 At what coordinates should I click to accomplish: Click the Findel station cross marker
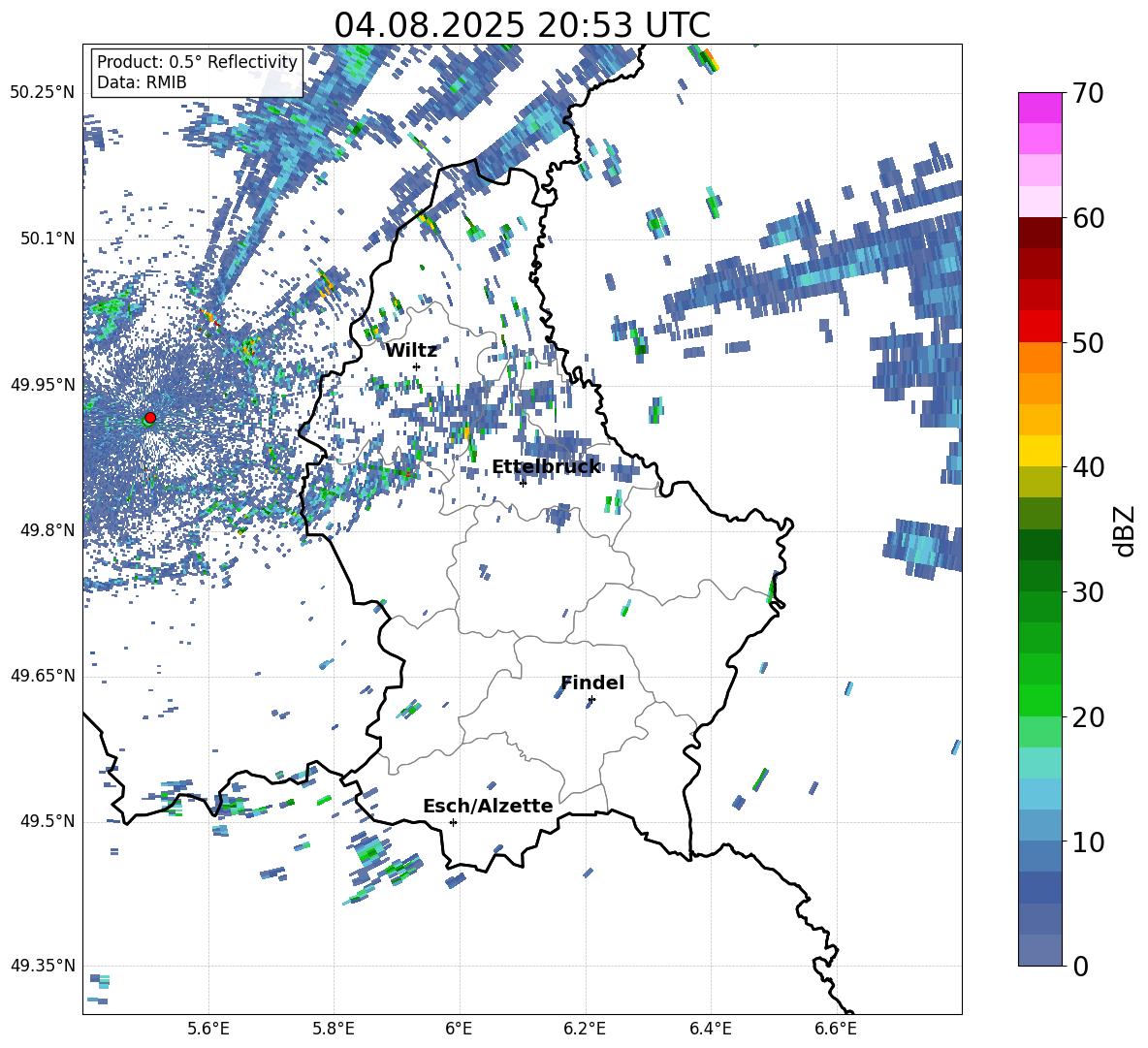click(591, 700)
